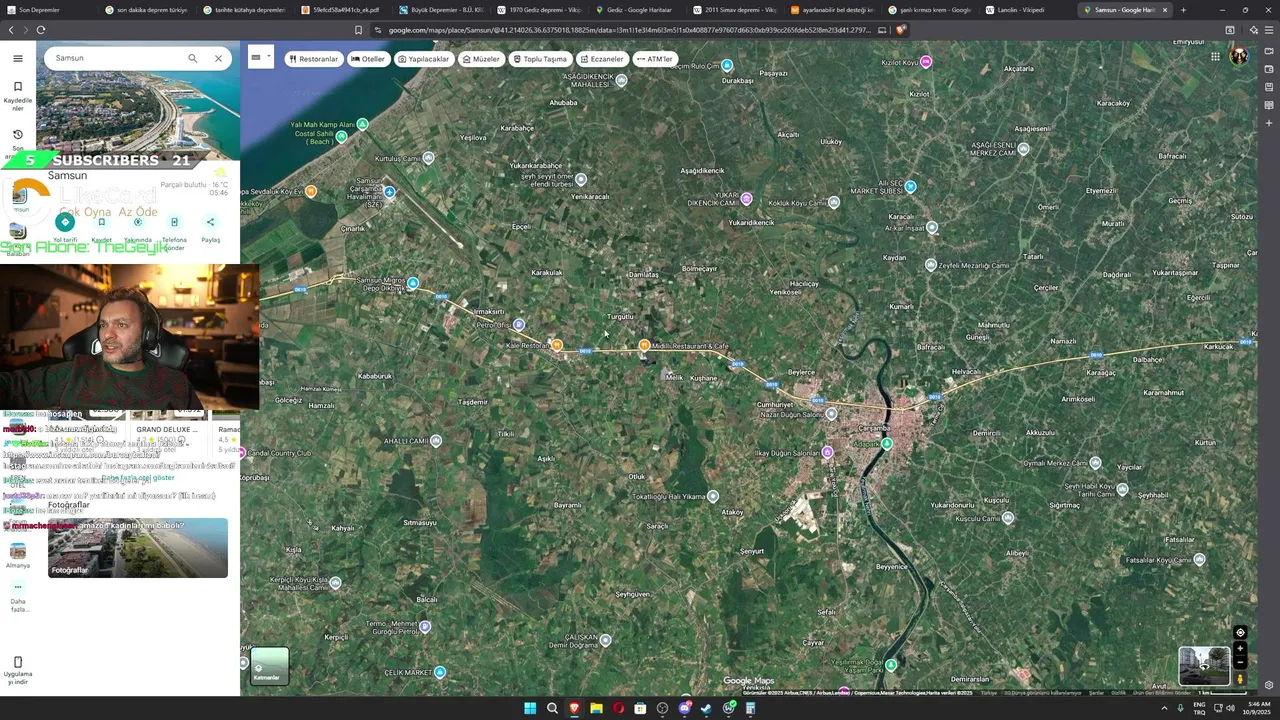Open the Google account profile avatar
The width and height of the screenshot is (1280, 720).
1239,56
